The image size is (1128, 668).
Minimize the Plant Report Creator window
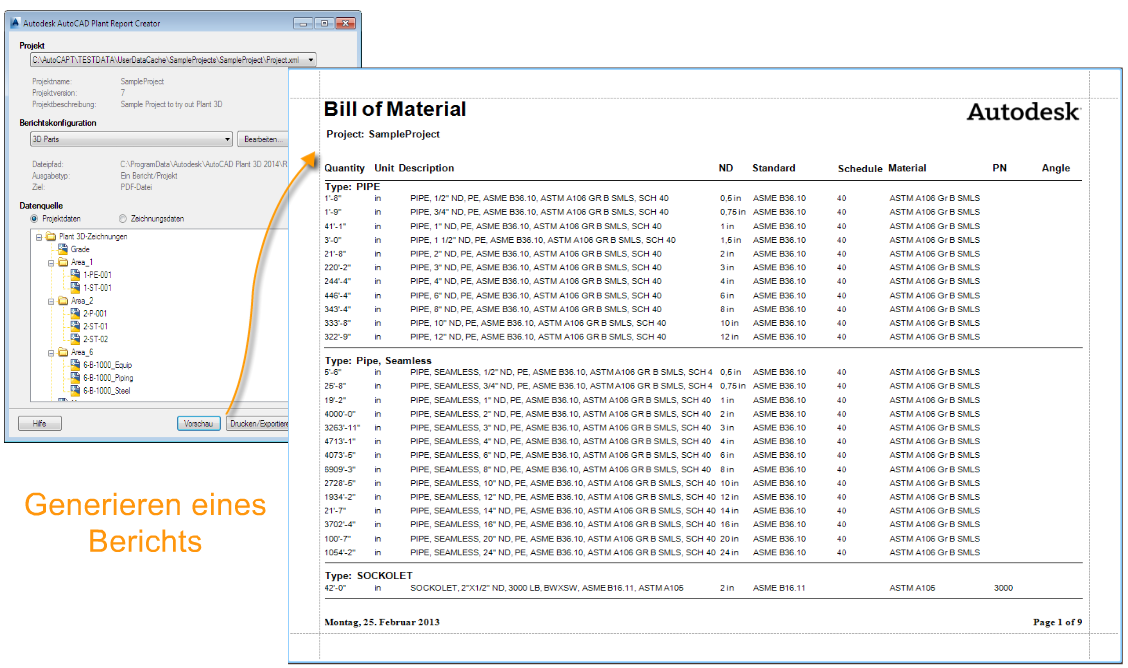[x=303, y=23]
